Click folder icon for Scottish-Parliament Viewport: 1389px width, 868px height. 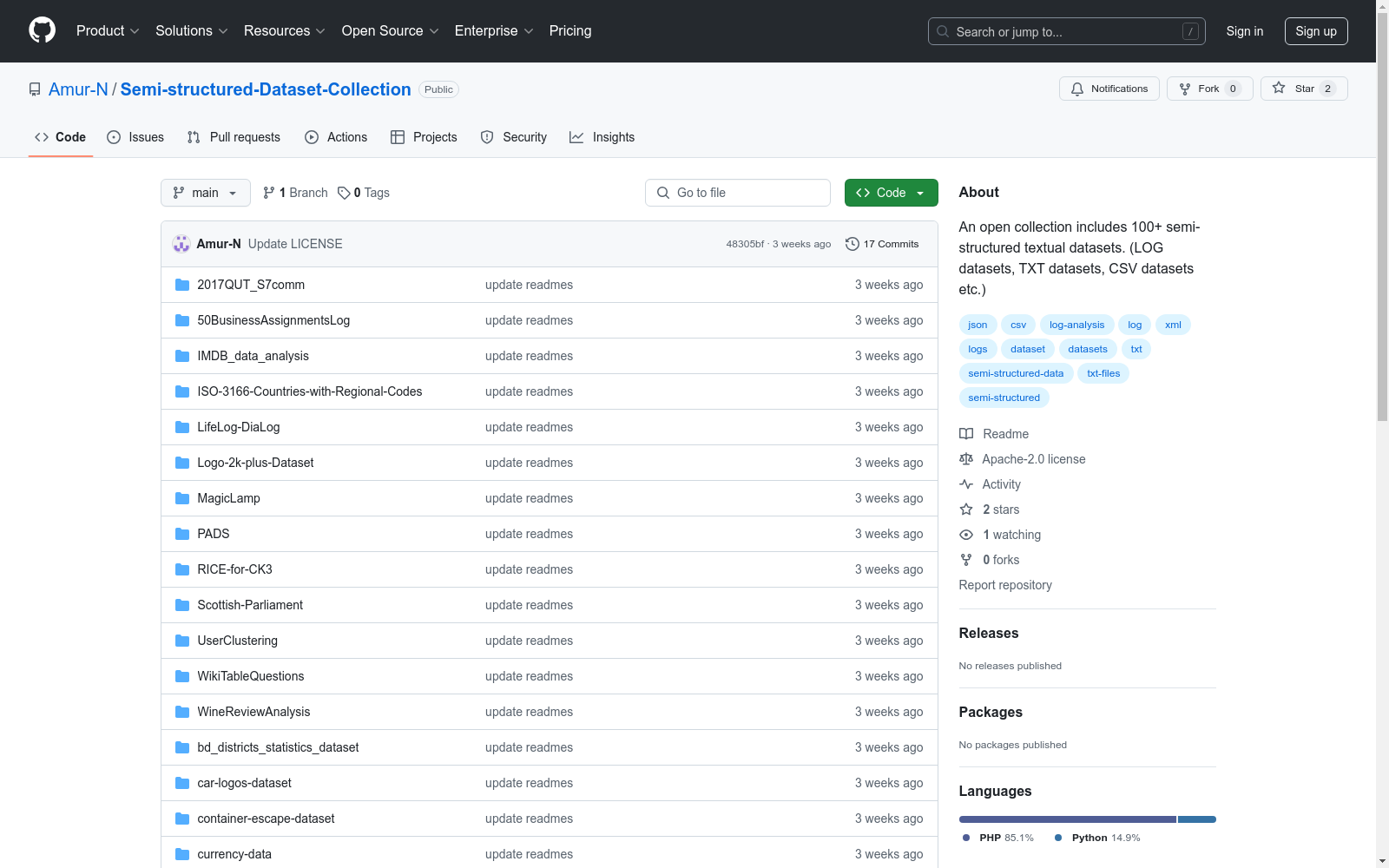pyautogui.click(x=182, y=605)
